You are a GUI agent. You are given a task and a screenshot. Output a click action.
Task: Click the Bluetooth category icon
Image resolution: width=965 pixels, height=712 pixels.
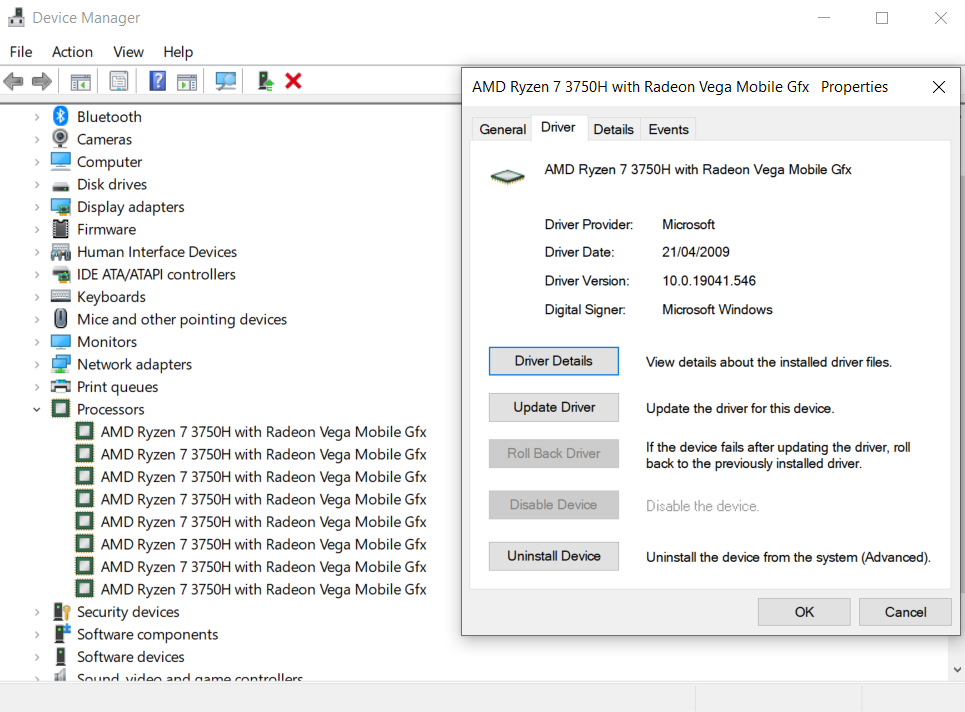[x=60, y=116]
